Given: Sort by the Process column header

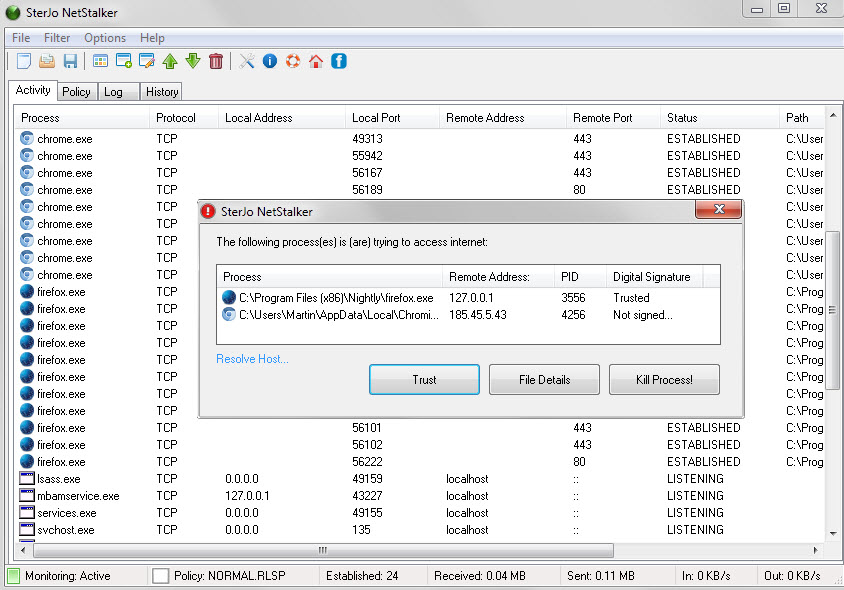Looking at the screenshot, I should tap(81, 118).
